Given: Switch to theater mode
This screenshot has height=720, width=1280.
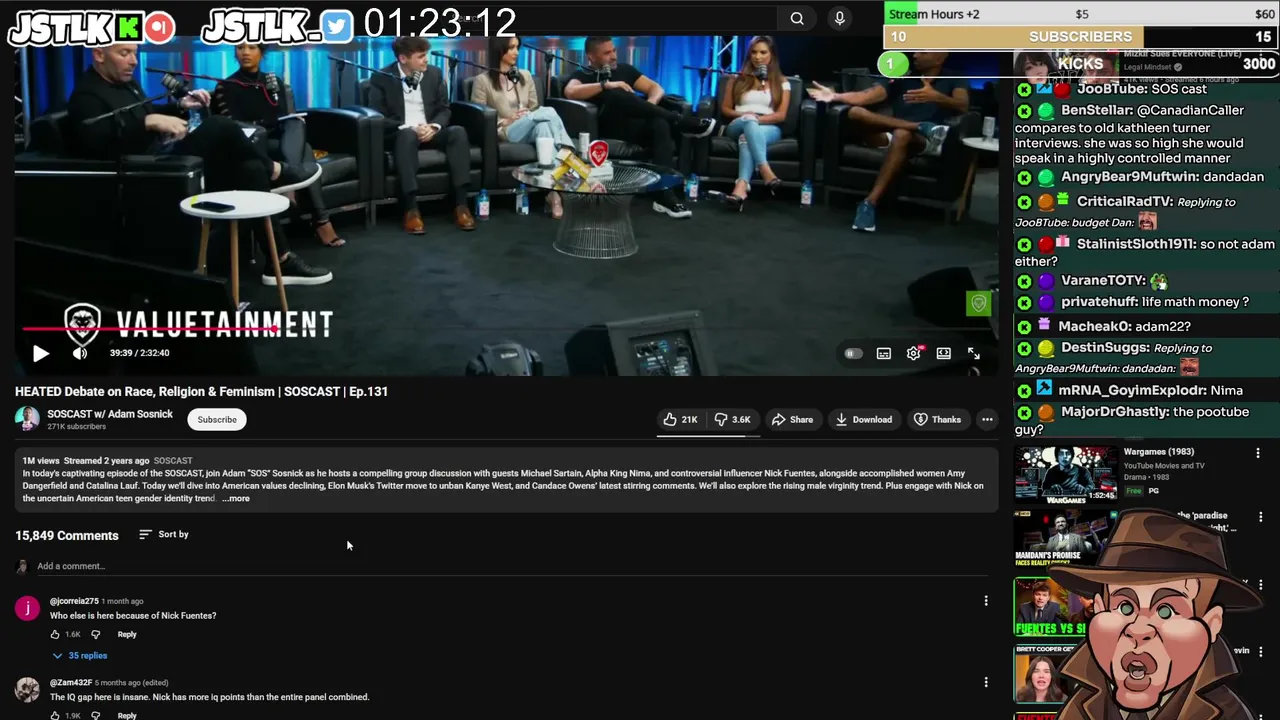Looking at the screenshot, I should [x=943, y=353].
